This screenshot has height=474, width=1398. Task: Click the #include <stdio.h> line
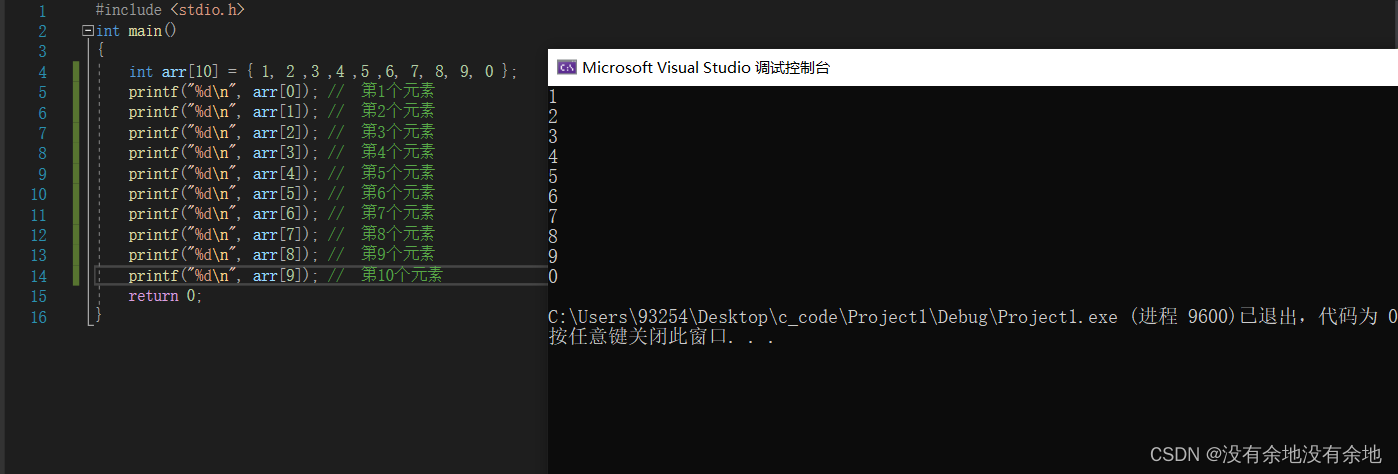click(170, 10)
